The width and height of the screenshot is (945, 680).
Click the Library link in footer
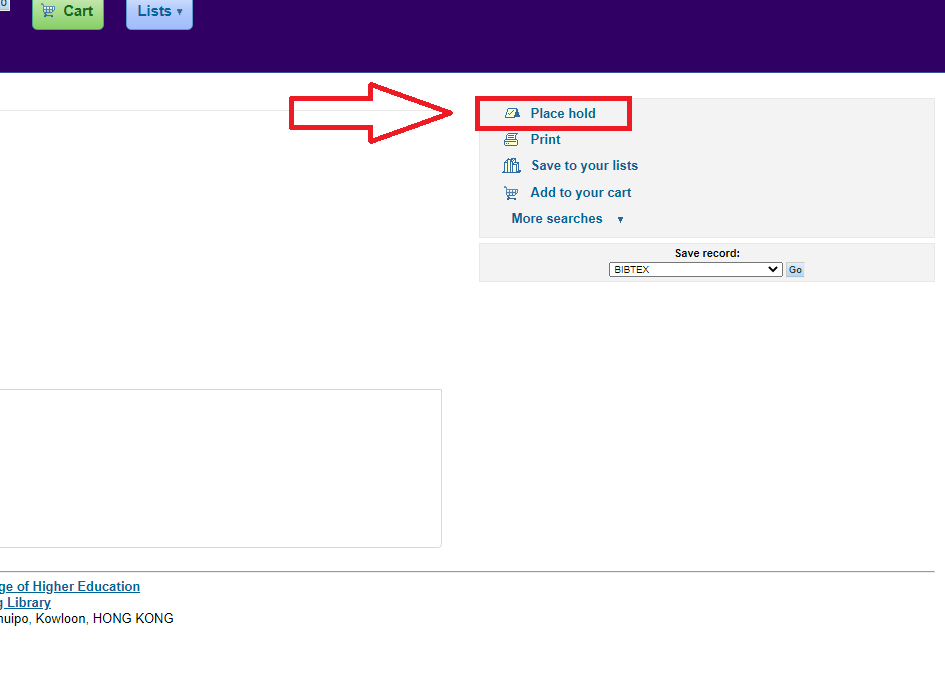coord(25,603)
